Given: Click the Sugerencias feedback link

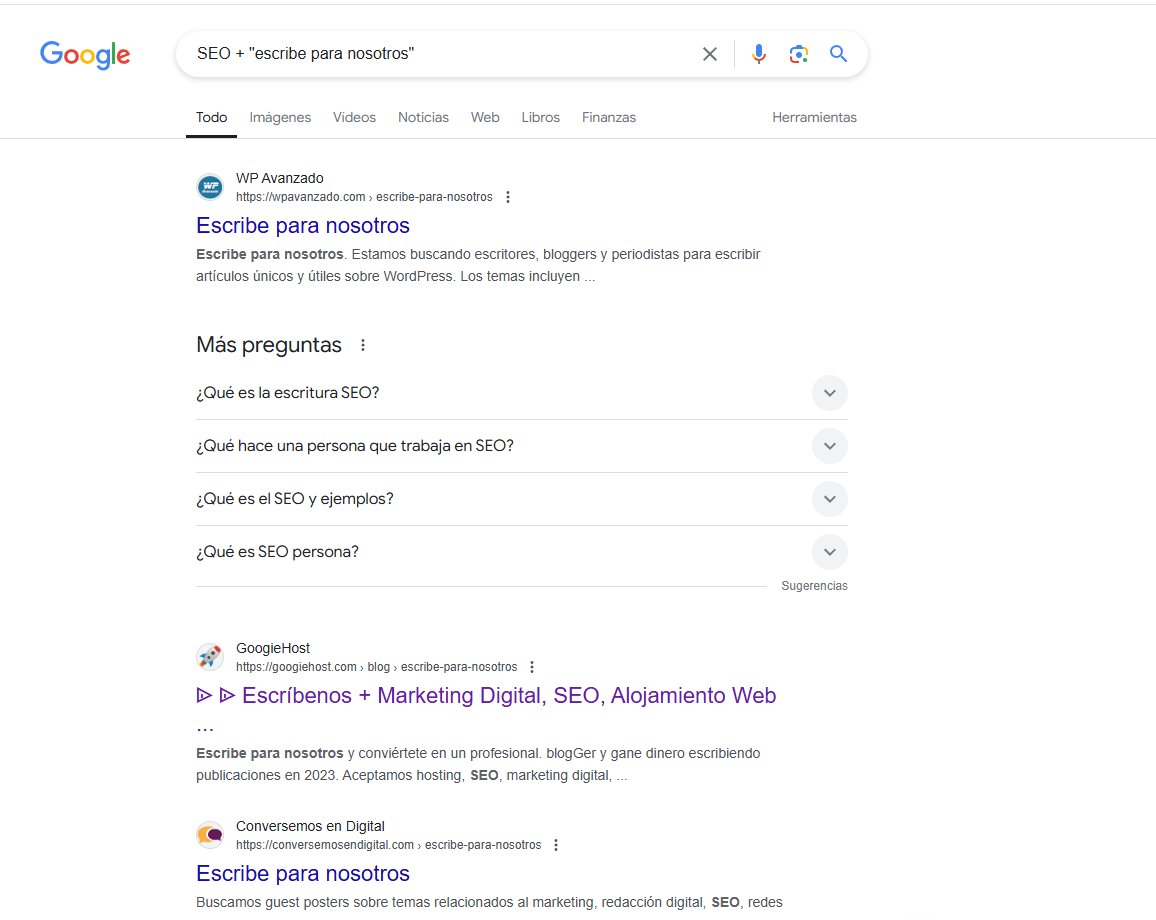Looking at the screenshot, I should 815,586.
